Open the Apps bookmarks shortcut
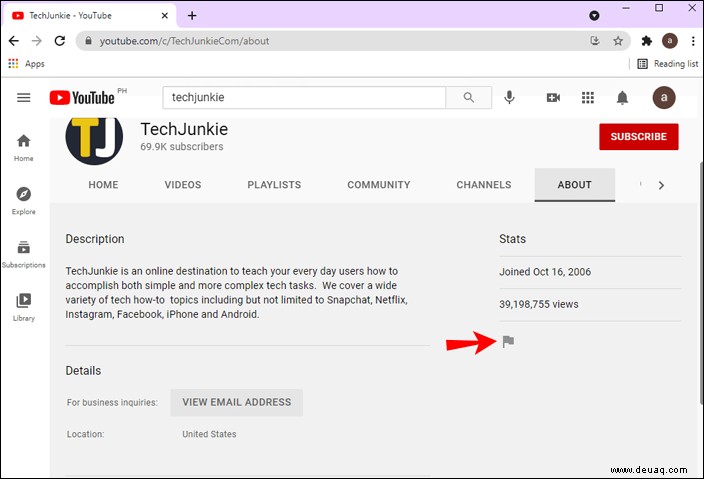 (x=26, y=64)
